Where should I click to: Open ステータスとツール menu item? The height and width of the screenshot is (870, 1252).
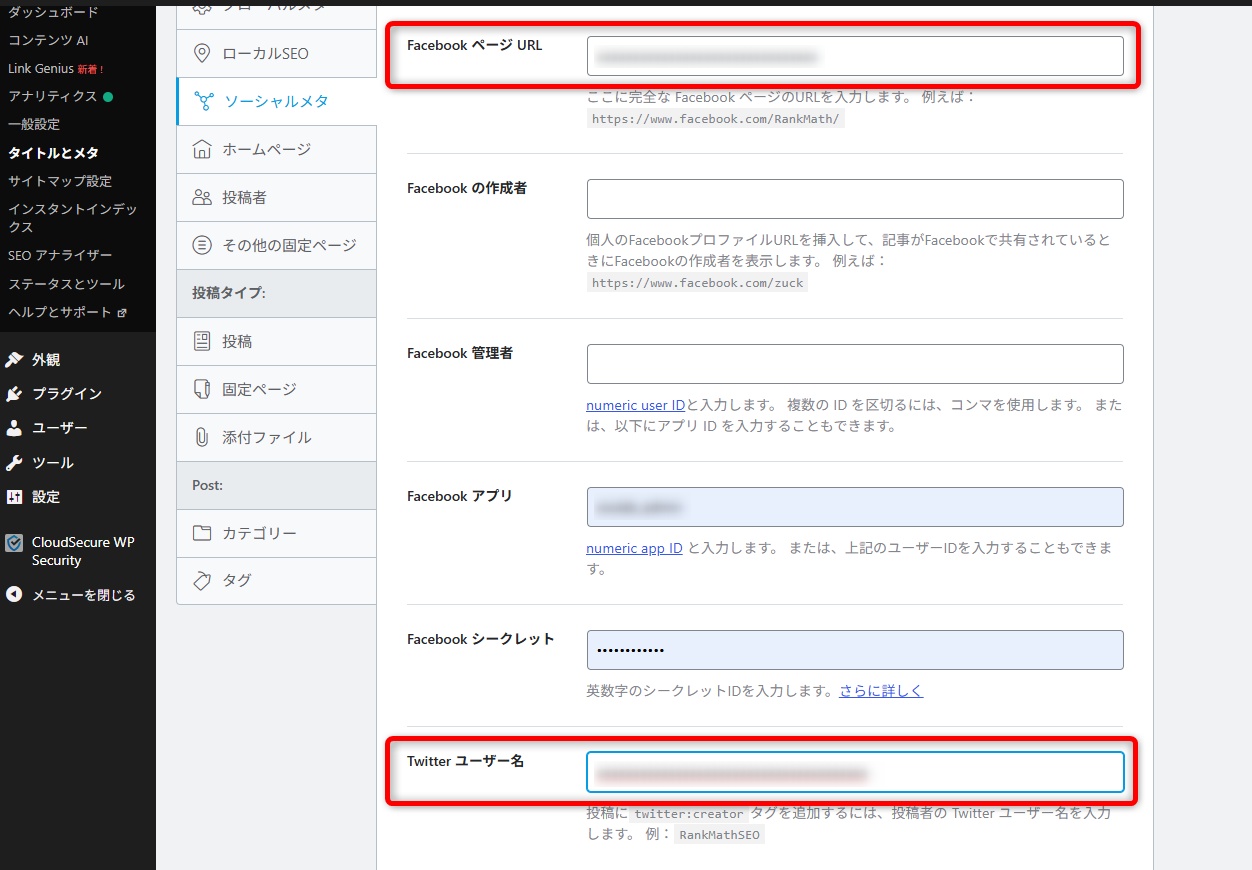tap(66, 284)
